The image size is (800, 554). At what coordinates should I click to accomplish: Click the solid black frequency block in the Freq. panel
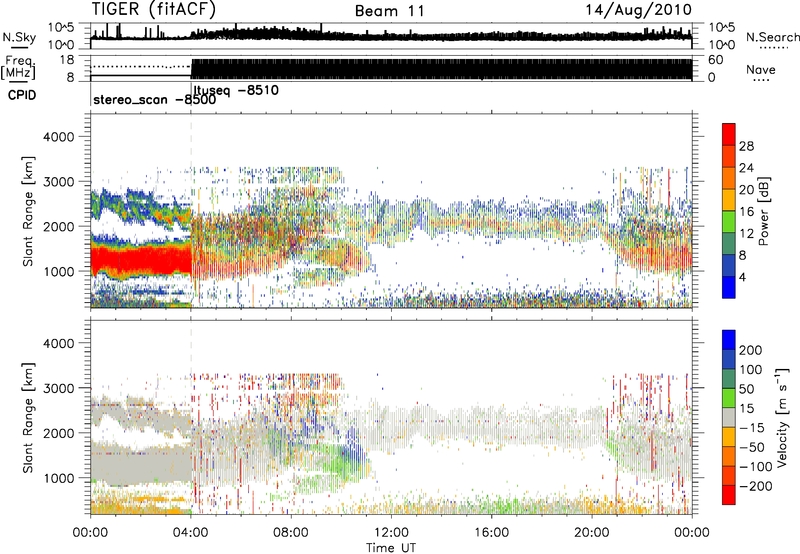tap(442, 69)
